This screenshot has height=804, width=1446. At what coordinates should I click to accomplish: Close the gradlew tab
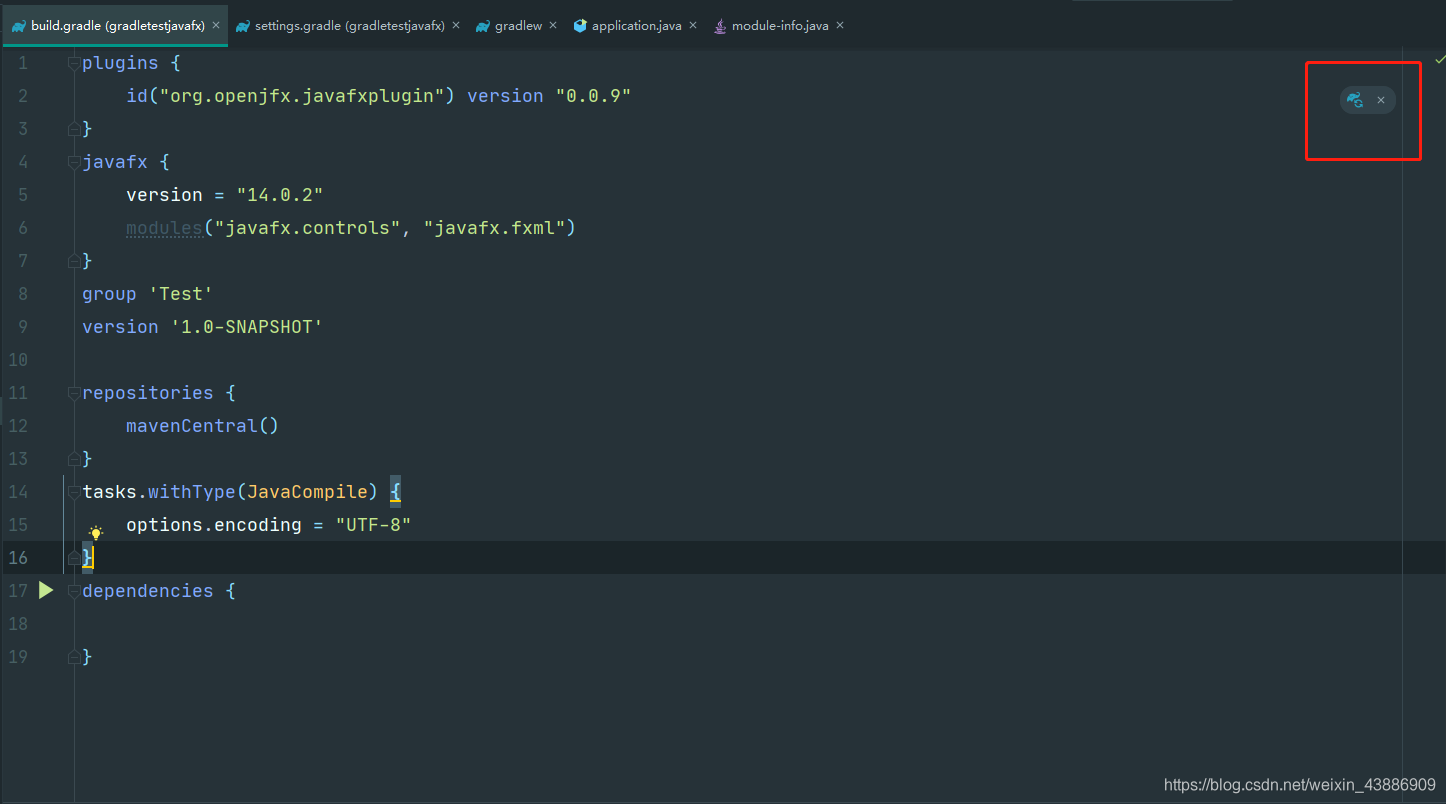coord(553,26)
